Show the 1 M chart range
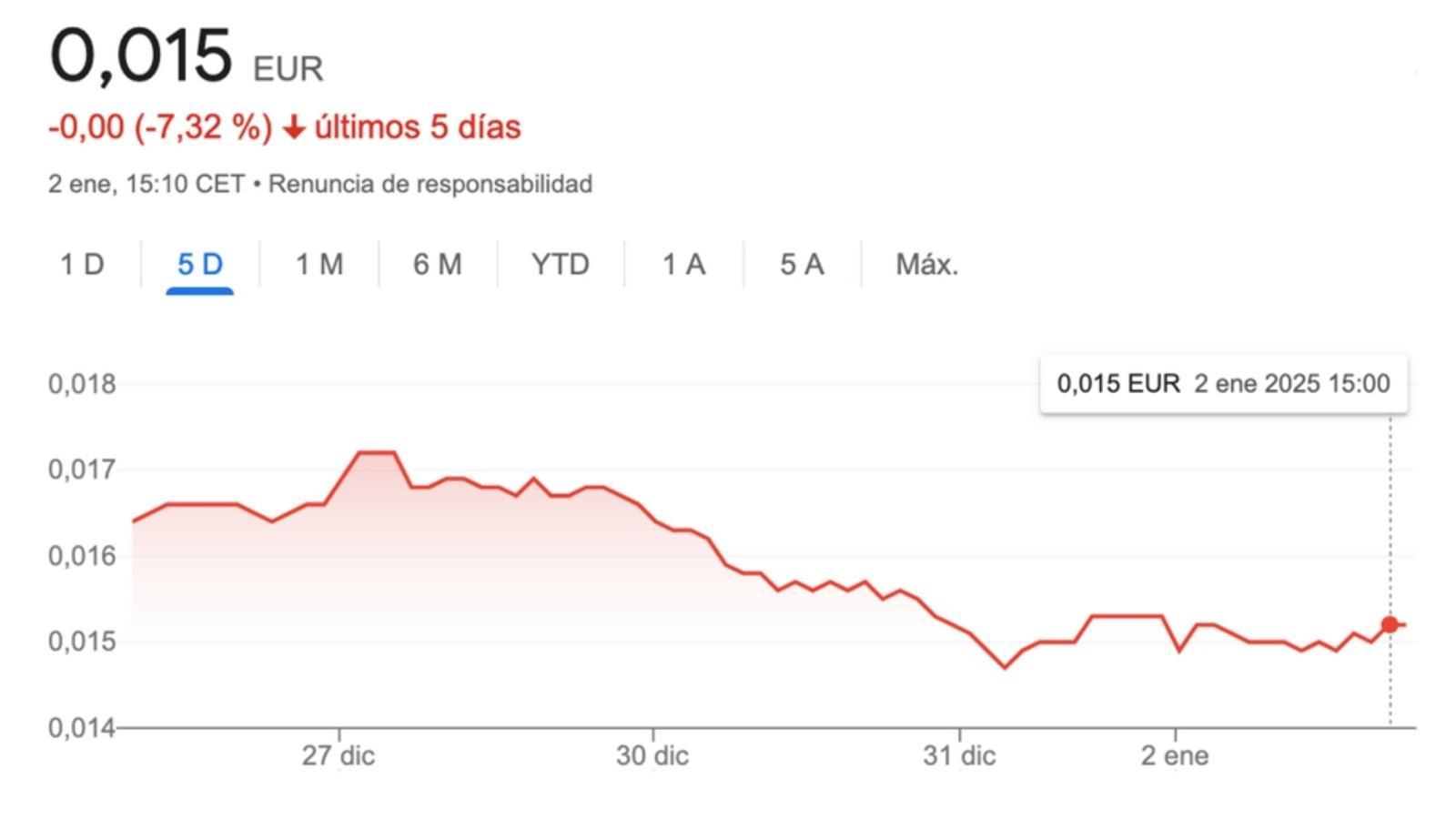This screenshot has width=1456, height=819. (319, 265)
